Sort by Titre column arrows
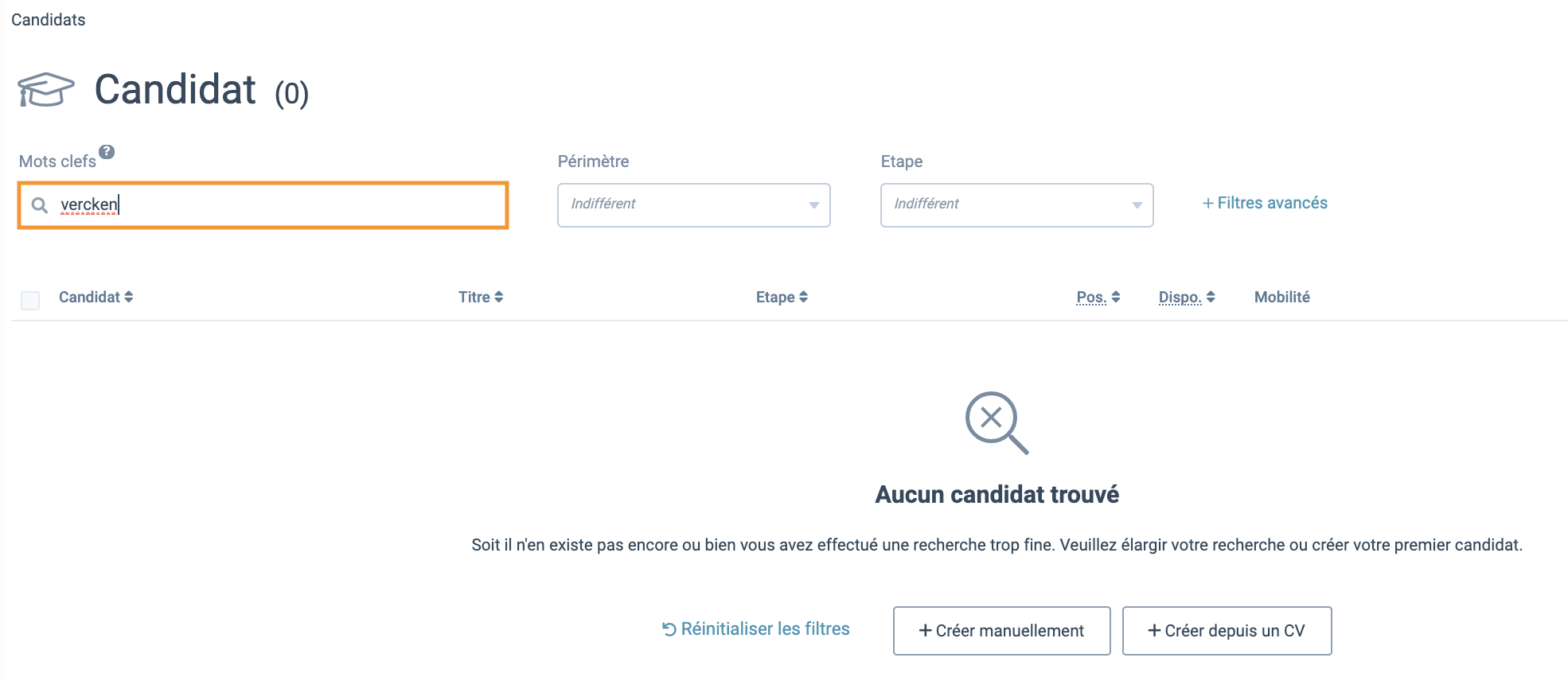The height and width of the screenshot is (681, 1568). point(499,297)
